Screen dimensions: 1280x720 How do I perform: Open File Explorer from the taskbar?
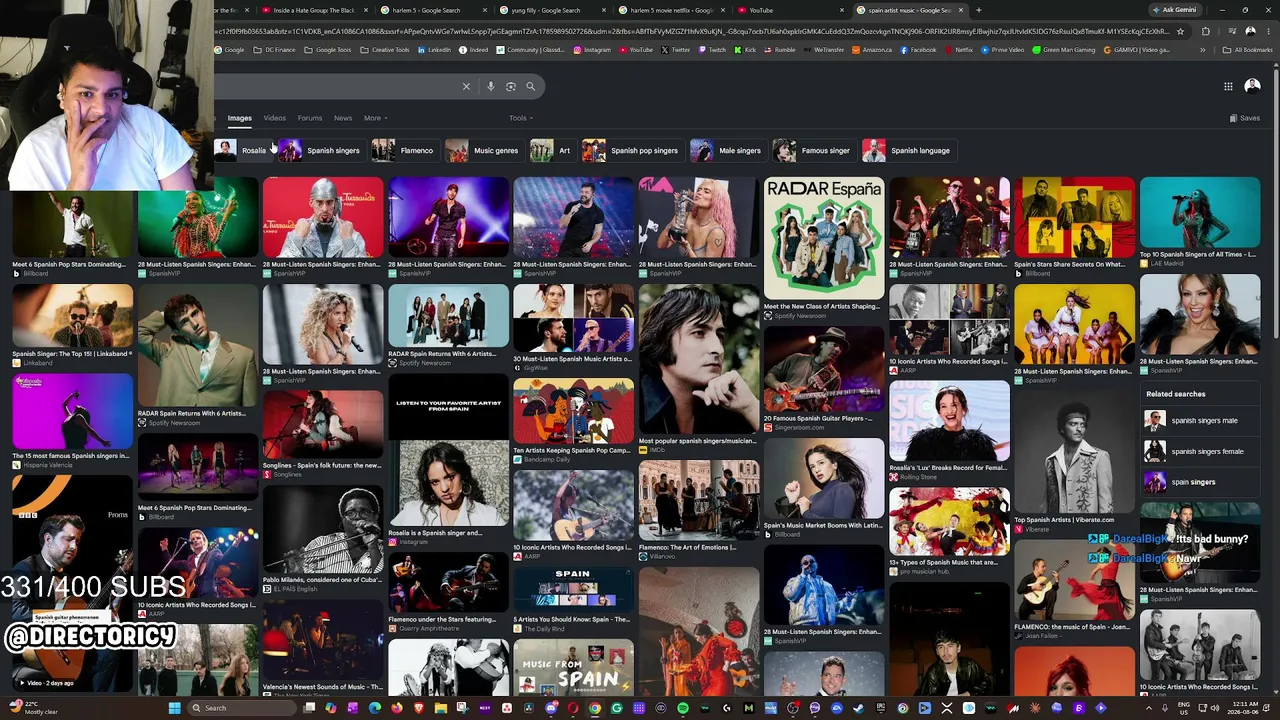click(x=441, y=708)
